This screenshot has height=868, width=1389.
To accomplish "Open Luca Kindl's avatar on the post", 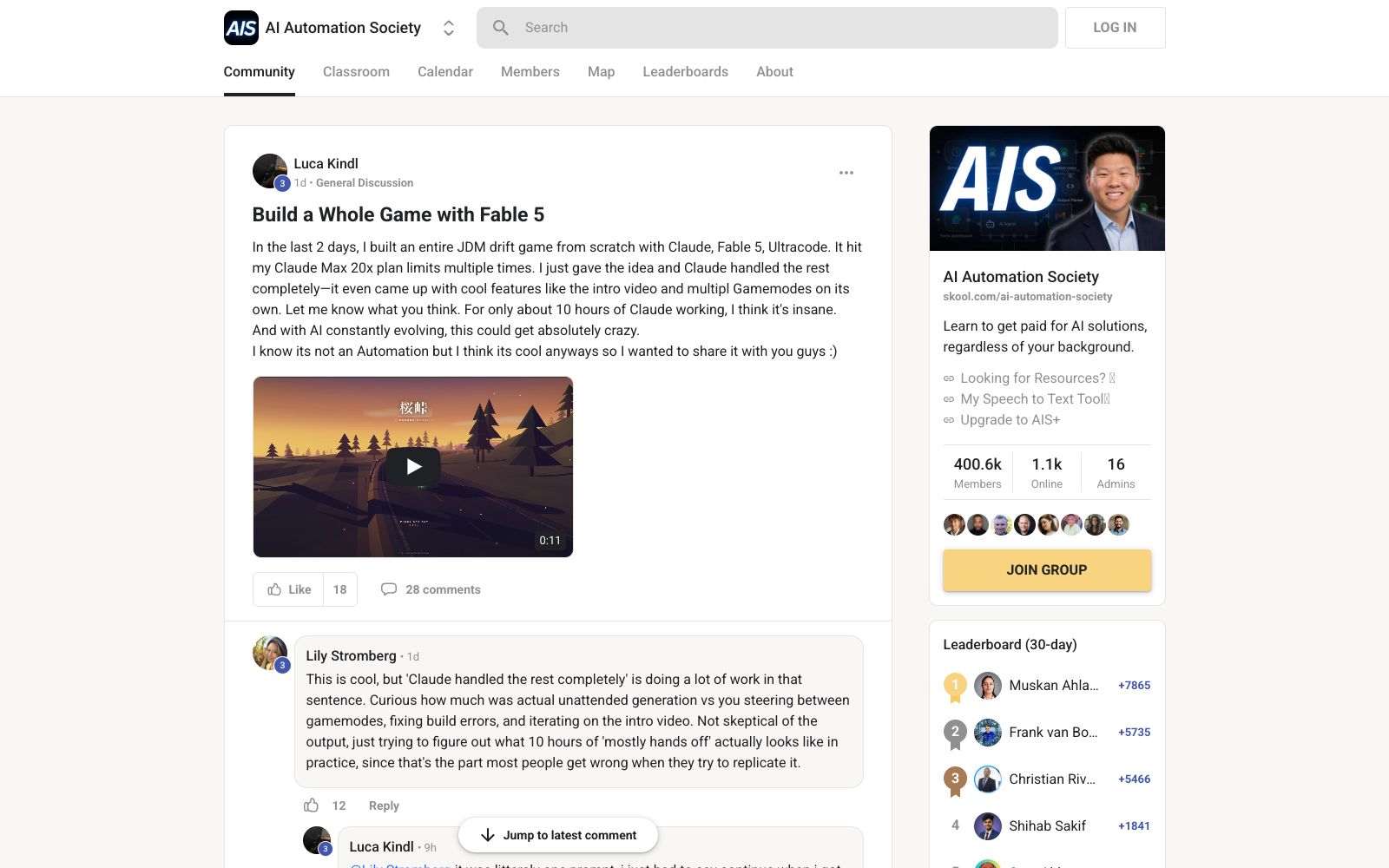I will (270, 172).
